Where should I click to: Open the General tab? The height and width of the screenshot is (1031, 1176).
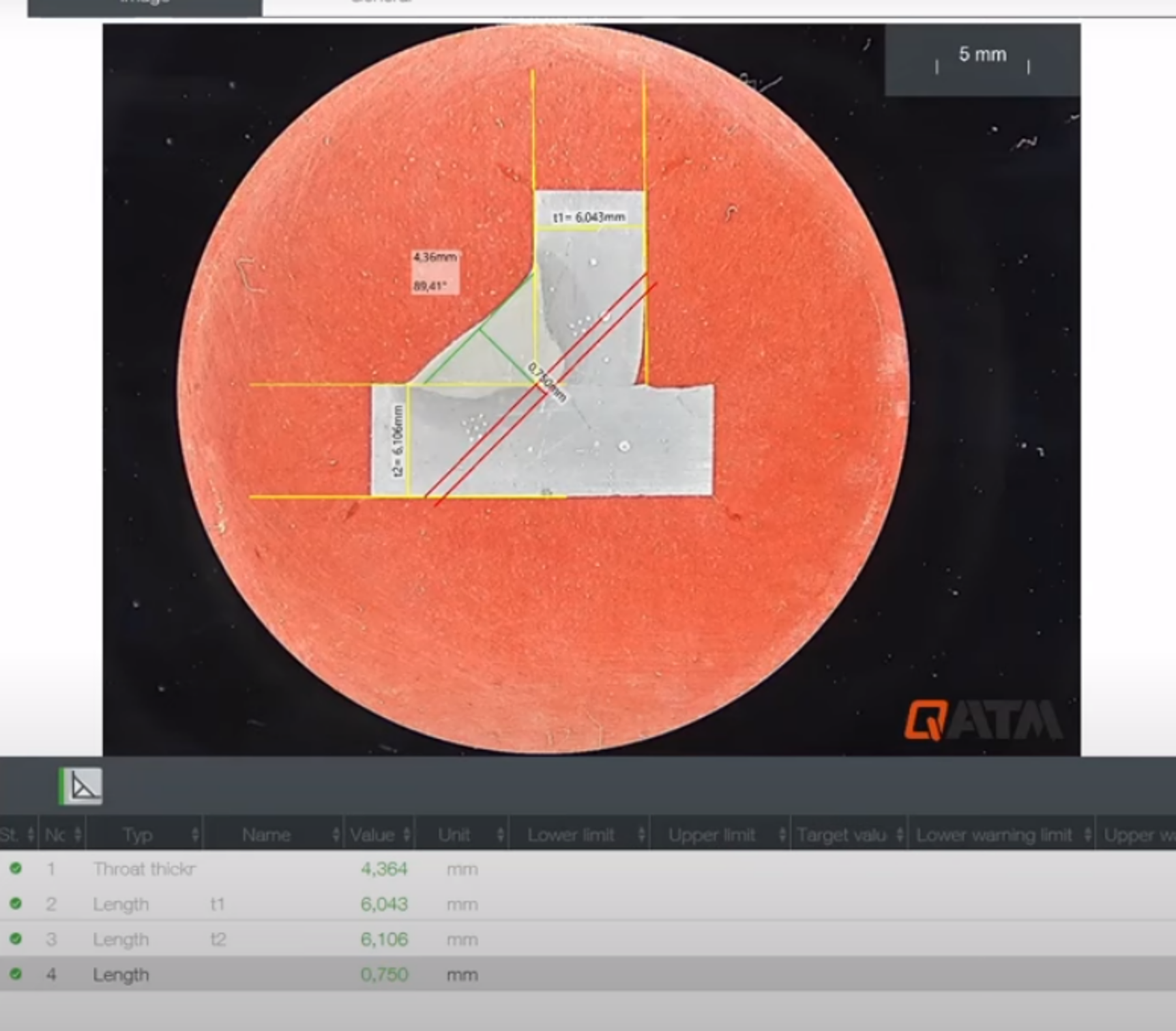[382, 3]
